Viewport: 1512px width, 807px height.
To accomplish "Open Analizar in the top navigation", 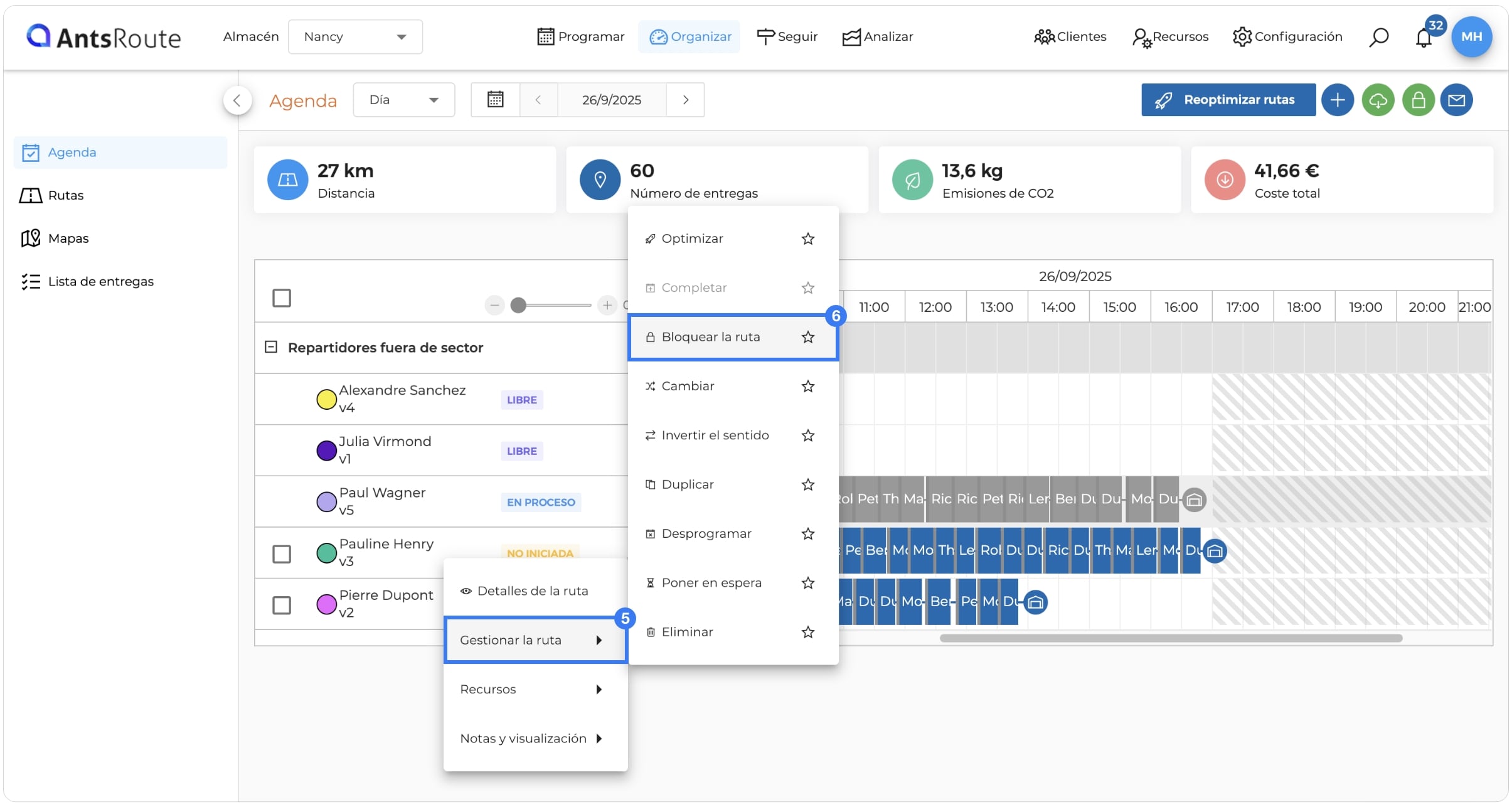I will tap(877, 37).
